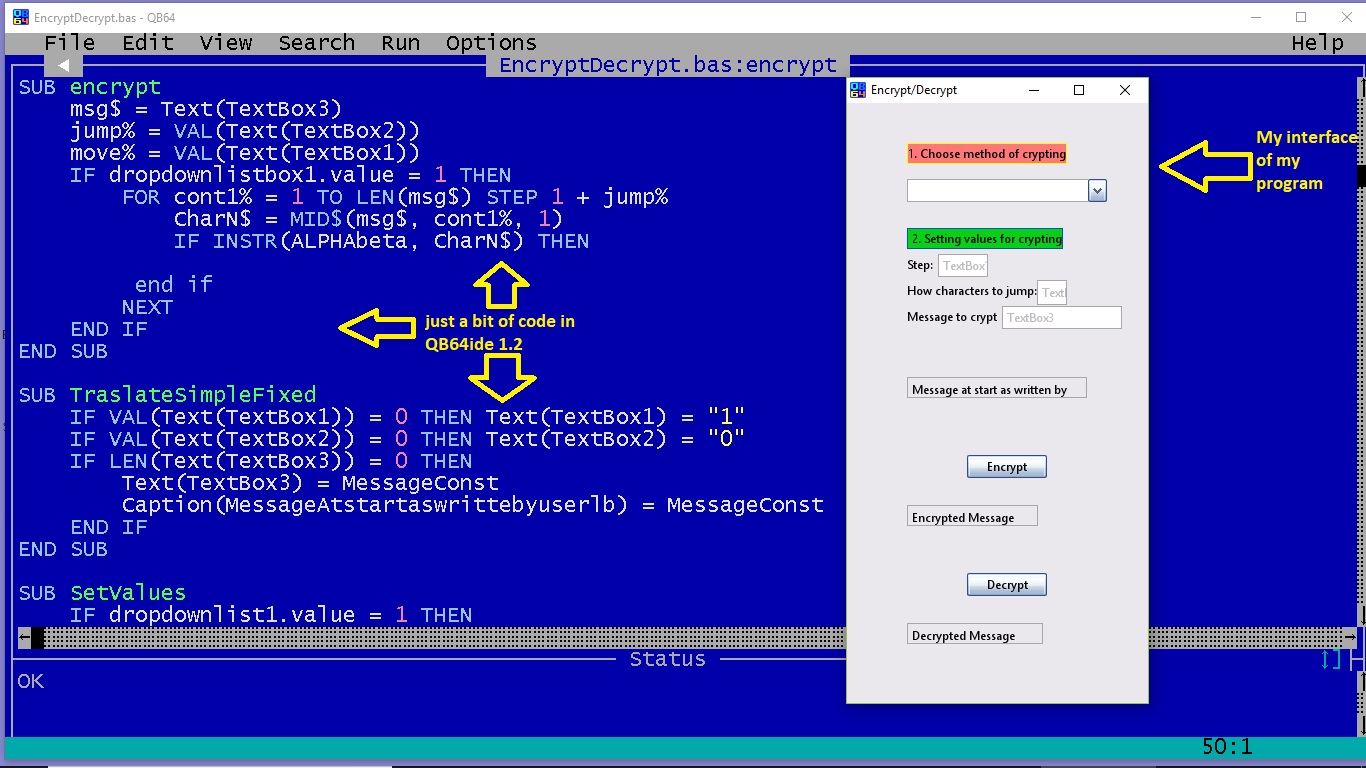Maximize the Encrypt/Decrypt window

pos(1079,90)
